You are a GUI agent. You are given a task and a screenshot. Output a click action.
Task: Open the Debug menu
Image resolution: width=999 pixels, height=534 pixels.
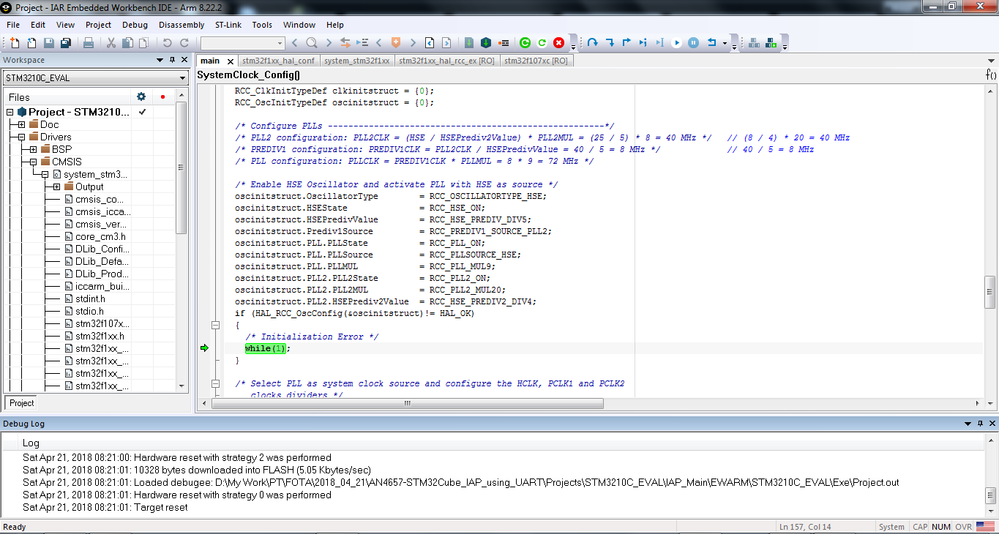point(134,25)
